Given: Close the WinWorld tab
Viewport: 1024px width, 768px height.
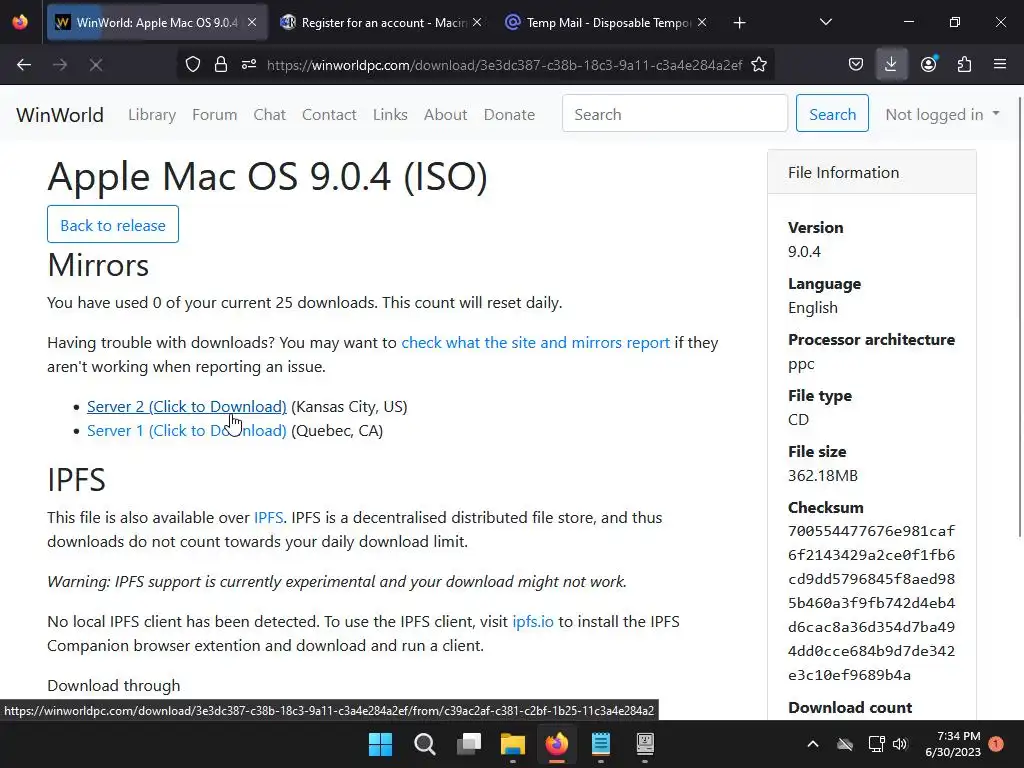Looking at the screenshot, I should [x=252, y=22].
